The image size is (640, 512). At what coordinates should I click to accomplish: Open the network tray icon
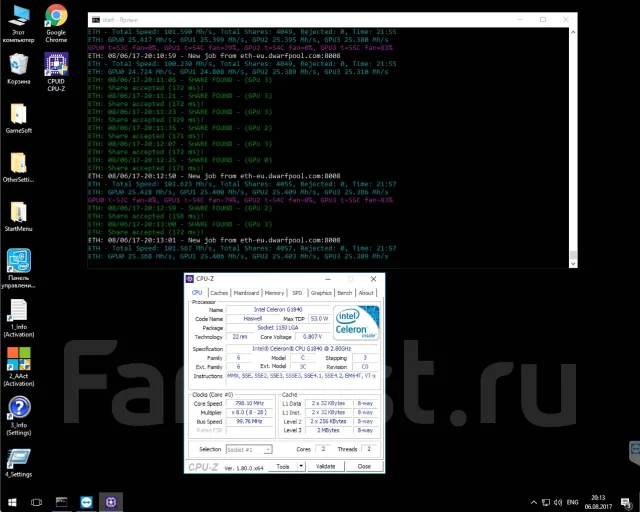pyautogui.click(x=546, y=502)
